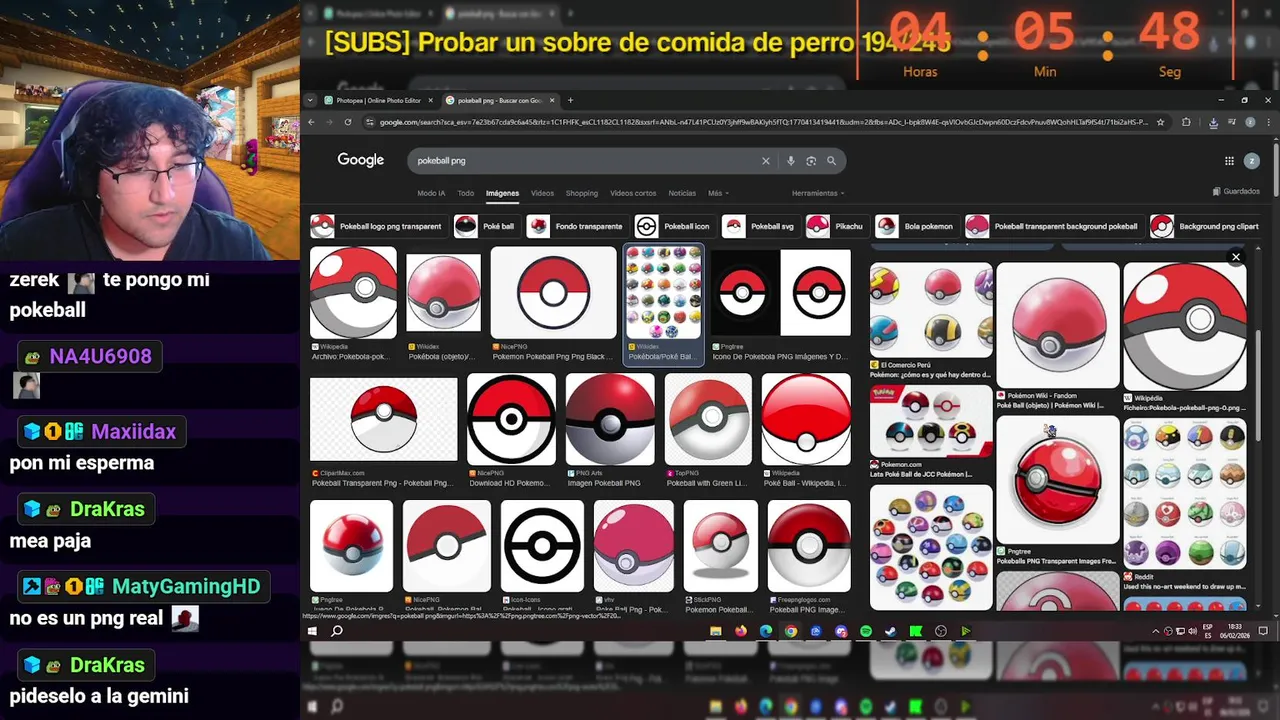1280x720 pixels.
Task: Switch to Chrome in taskbar
Action: 791,631
